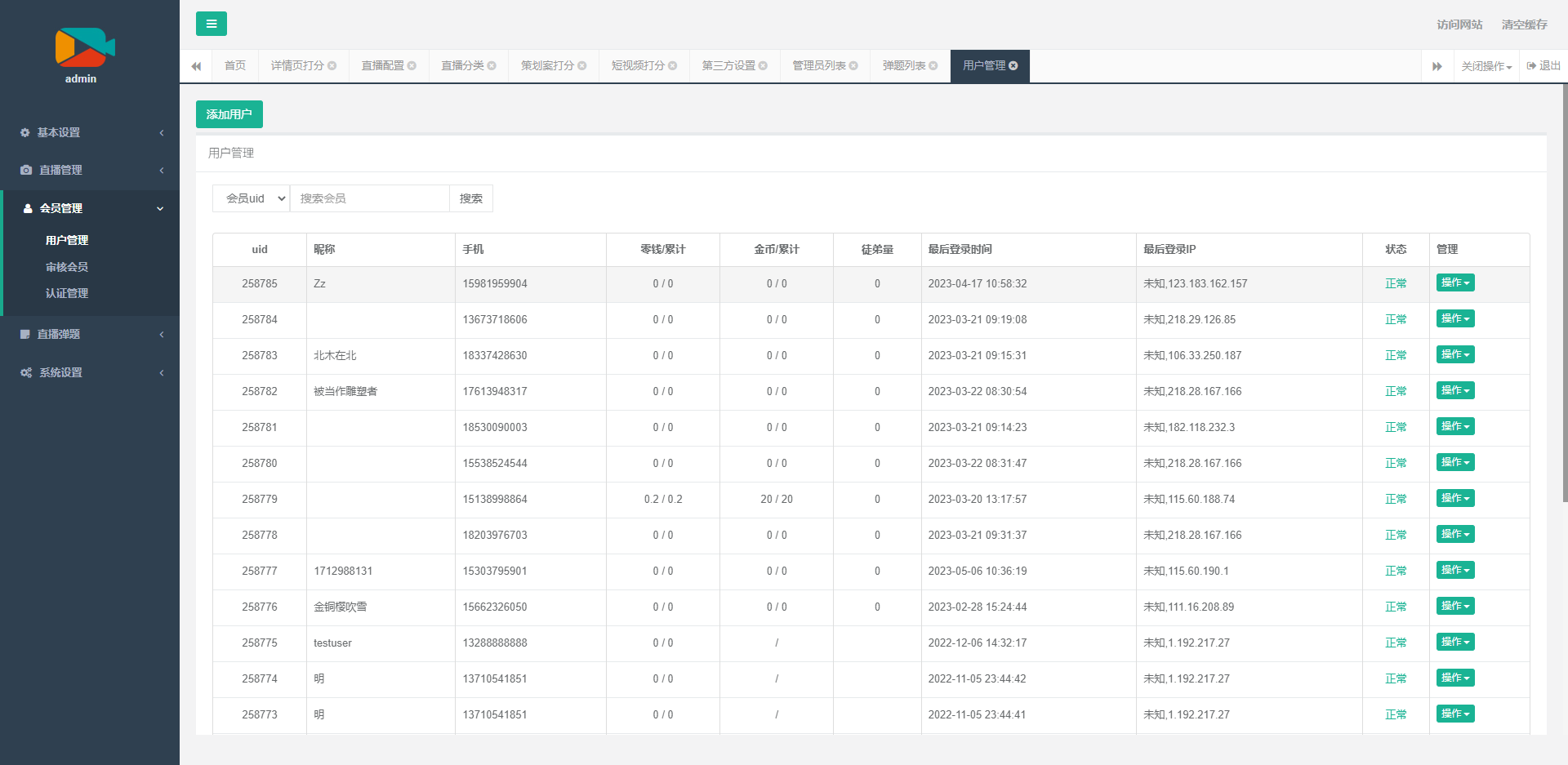Screen dimensions: 1568x765
Task: Close the 第三方设置 tab via its x icon
Action: click(763, 66)
